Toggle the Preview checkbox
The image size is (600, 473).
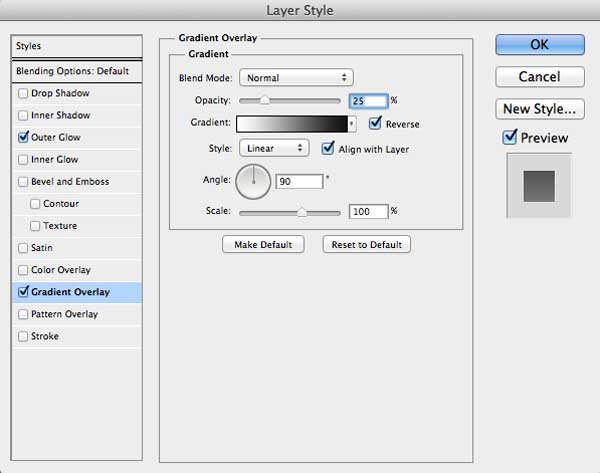tap(510, 137)
